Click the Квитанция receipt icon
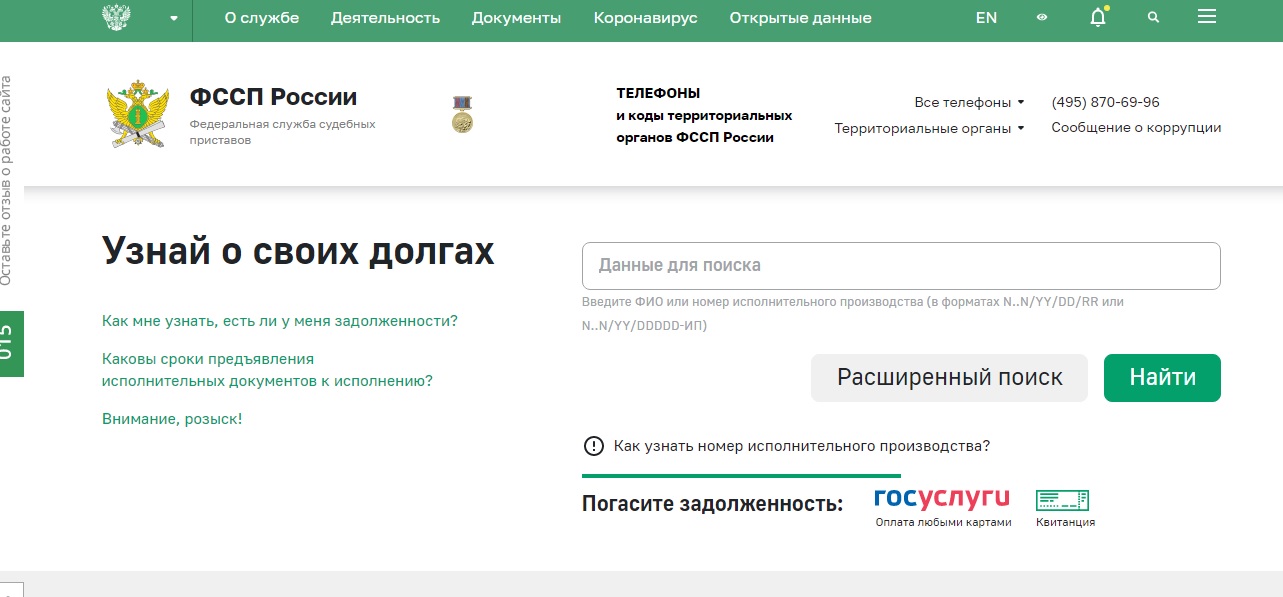This screenshot has width=1283, height=597. 1063,498
